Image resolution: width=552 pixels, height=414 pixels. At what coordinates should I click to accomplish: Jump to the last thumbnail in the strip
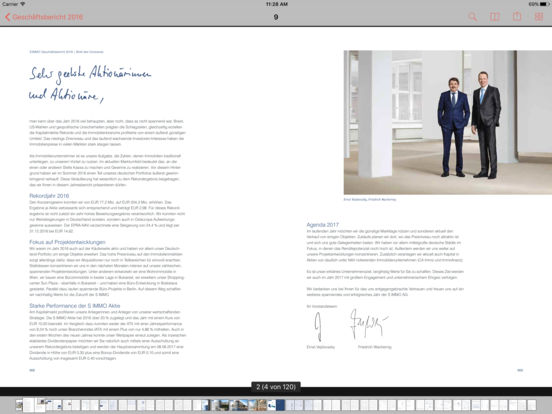(x=532, y=405)
